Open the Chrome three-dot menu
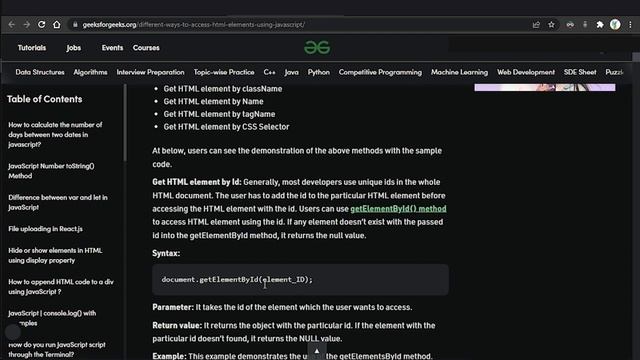The width and height of the screenshot is (640, 360). 630,25
